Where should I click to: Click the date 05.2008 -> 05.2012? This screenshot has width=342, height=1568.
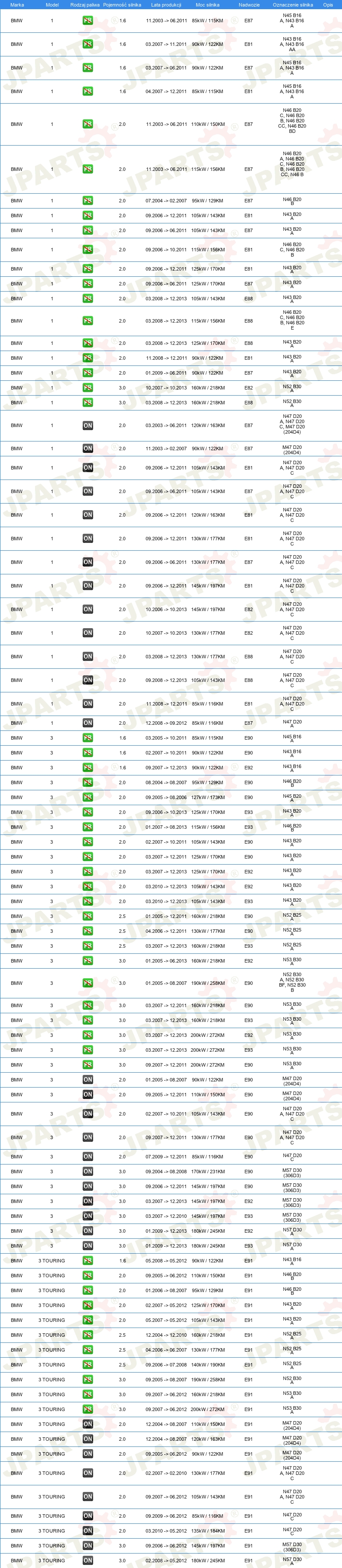(x=166, y=1261)
